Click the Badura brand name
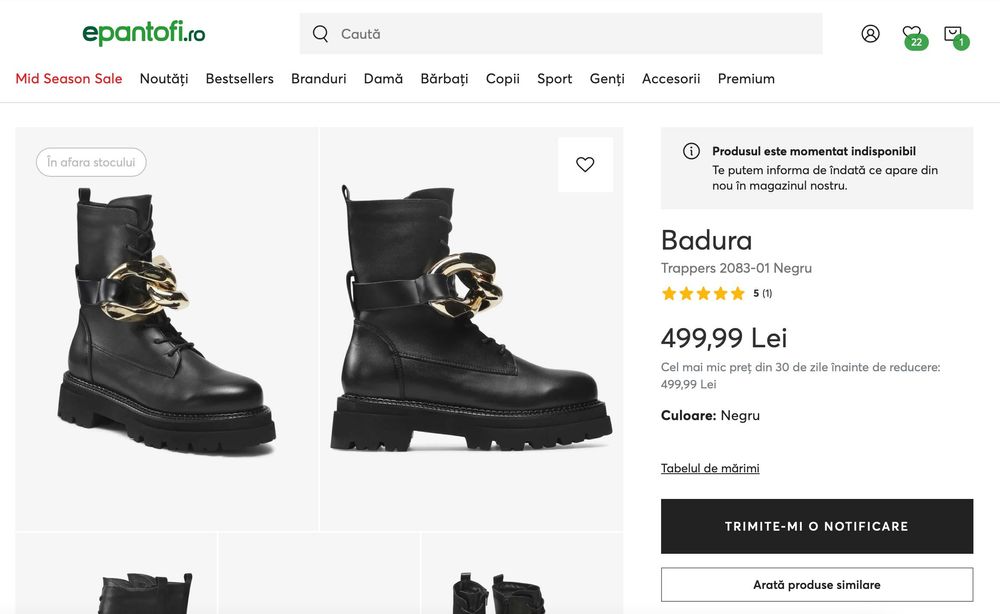 [x=706, y=240]
